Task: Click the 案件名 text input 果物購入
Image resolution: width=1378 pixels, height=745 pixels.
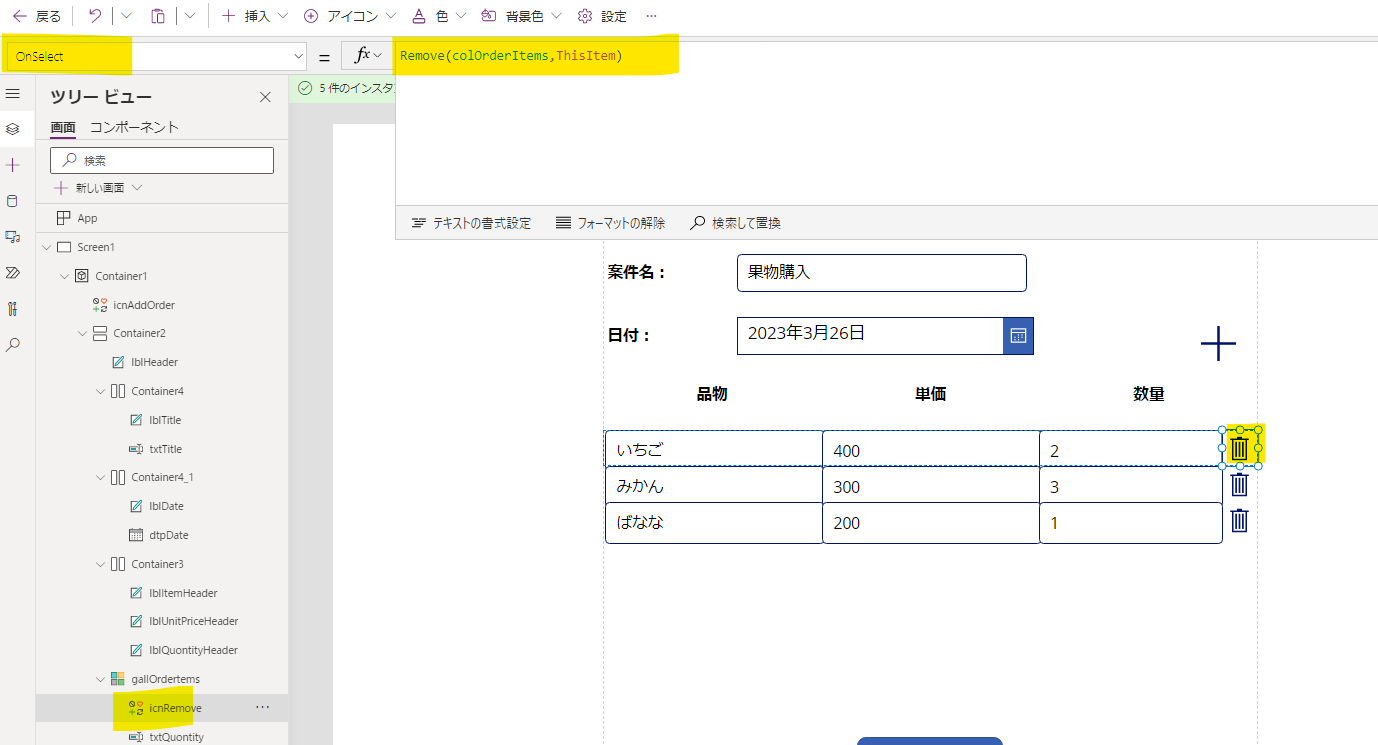Action: pyautogui.click(x=881, y=273)
